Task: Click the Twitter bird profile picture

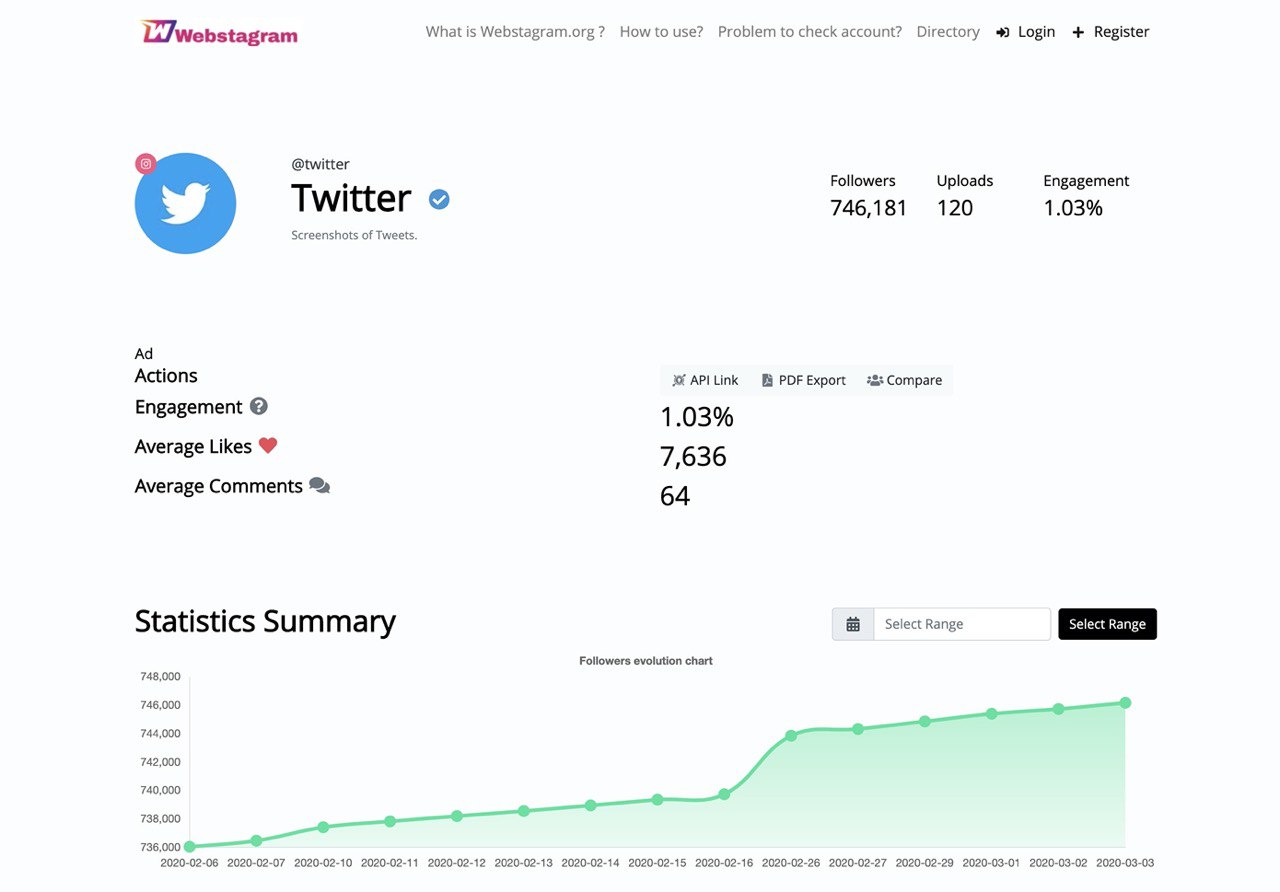Action: (x=186, y=204)
